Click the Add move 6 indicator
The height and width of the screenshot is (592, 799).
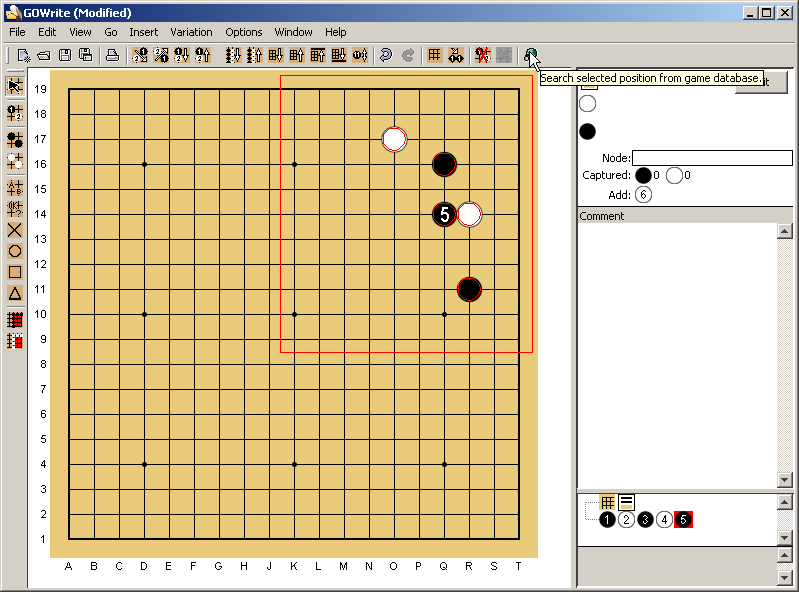click(643, 195)
